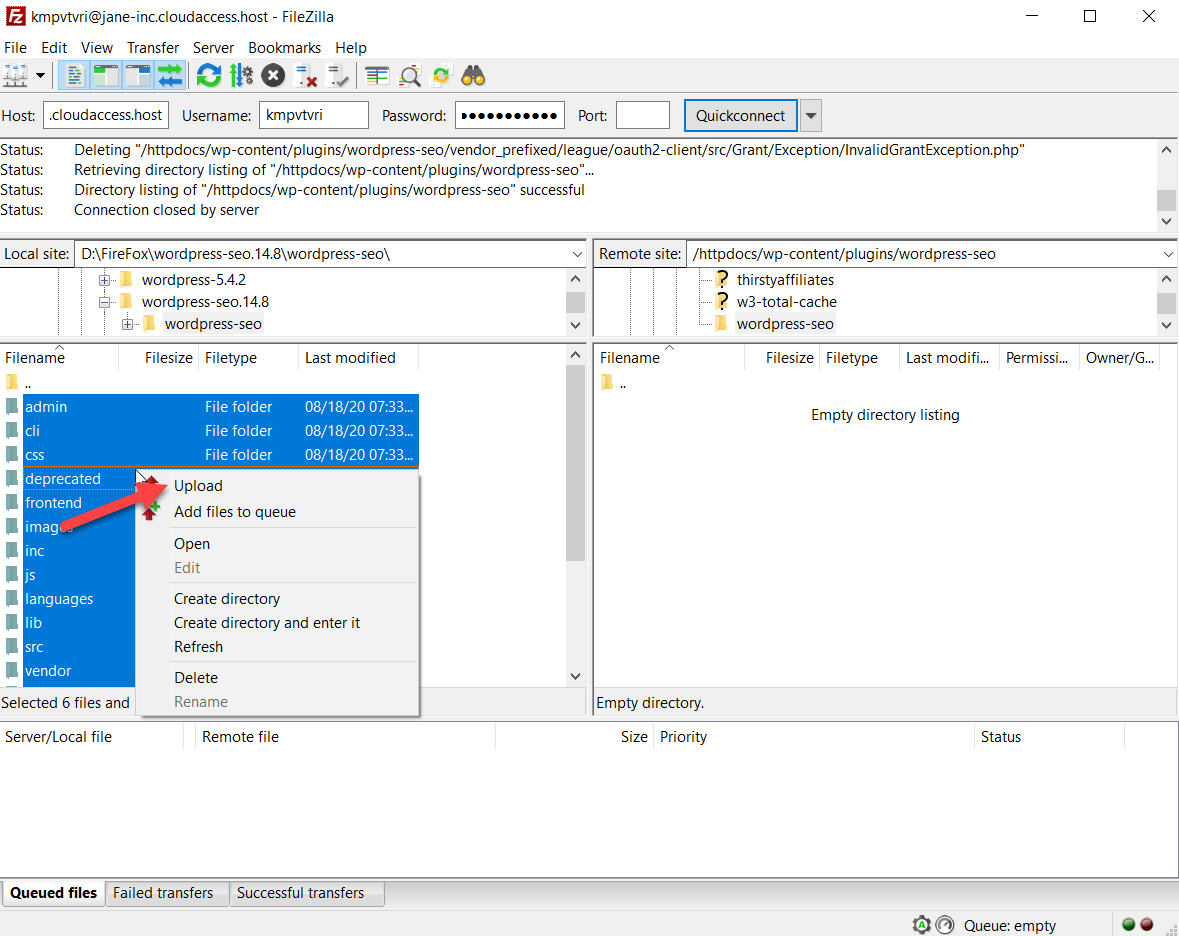Image resolution: width=1179 pixels, height=936 pixels.
Task: Open Remote site path dropdown
Action: (1168, 254)
